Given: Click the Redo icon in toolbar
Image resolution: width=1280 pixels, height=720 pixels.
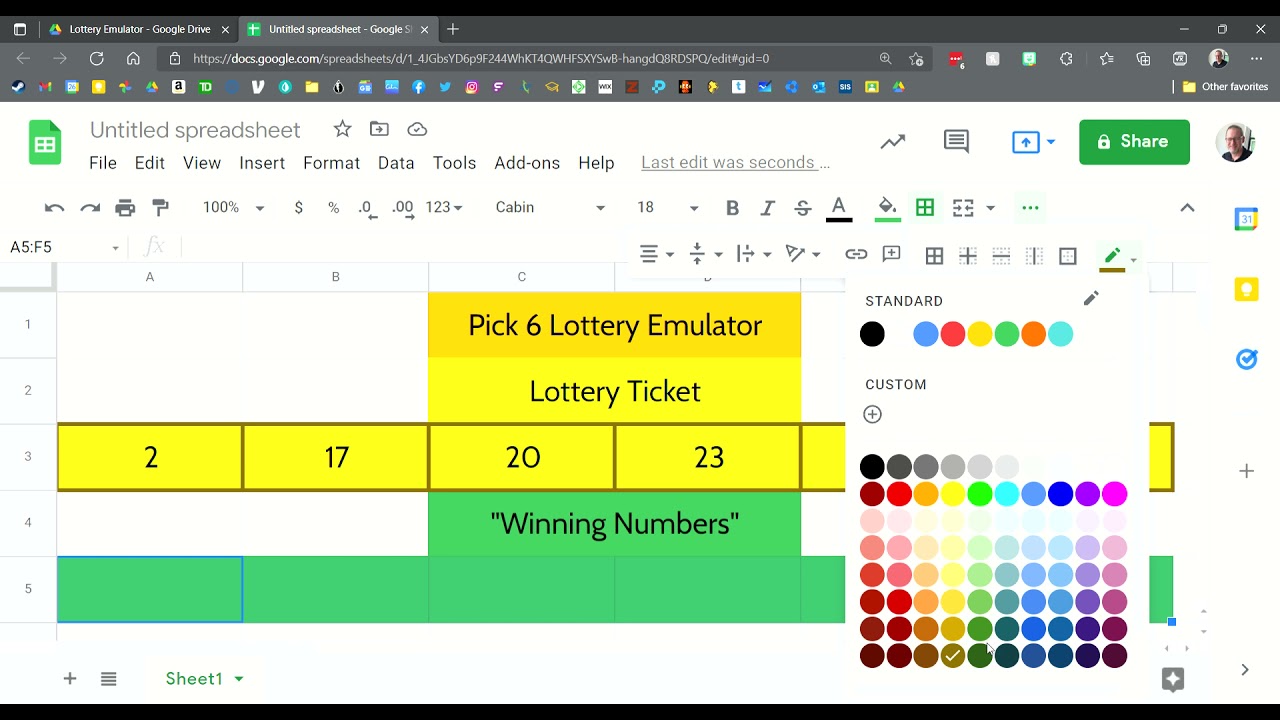Looking at the screenshot, I should [90, 208].
